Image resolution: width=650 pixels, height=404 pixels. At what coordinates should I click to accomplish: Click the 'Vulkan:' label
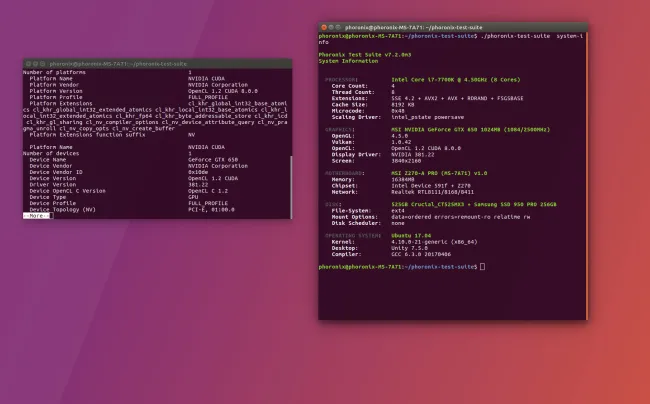coord(343,142)
